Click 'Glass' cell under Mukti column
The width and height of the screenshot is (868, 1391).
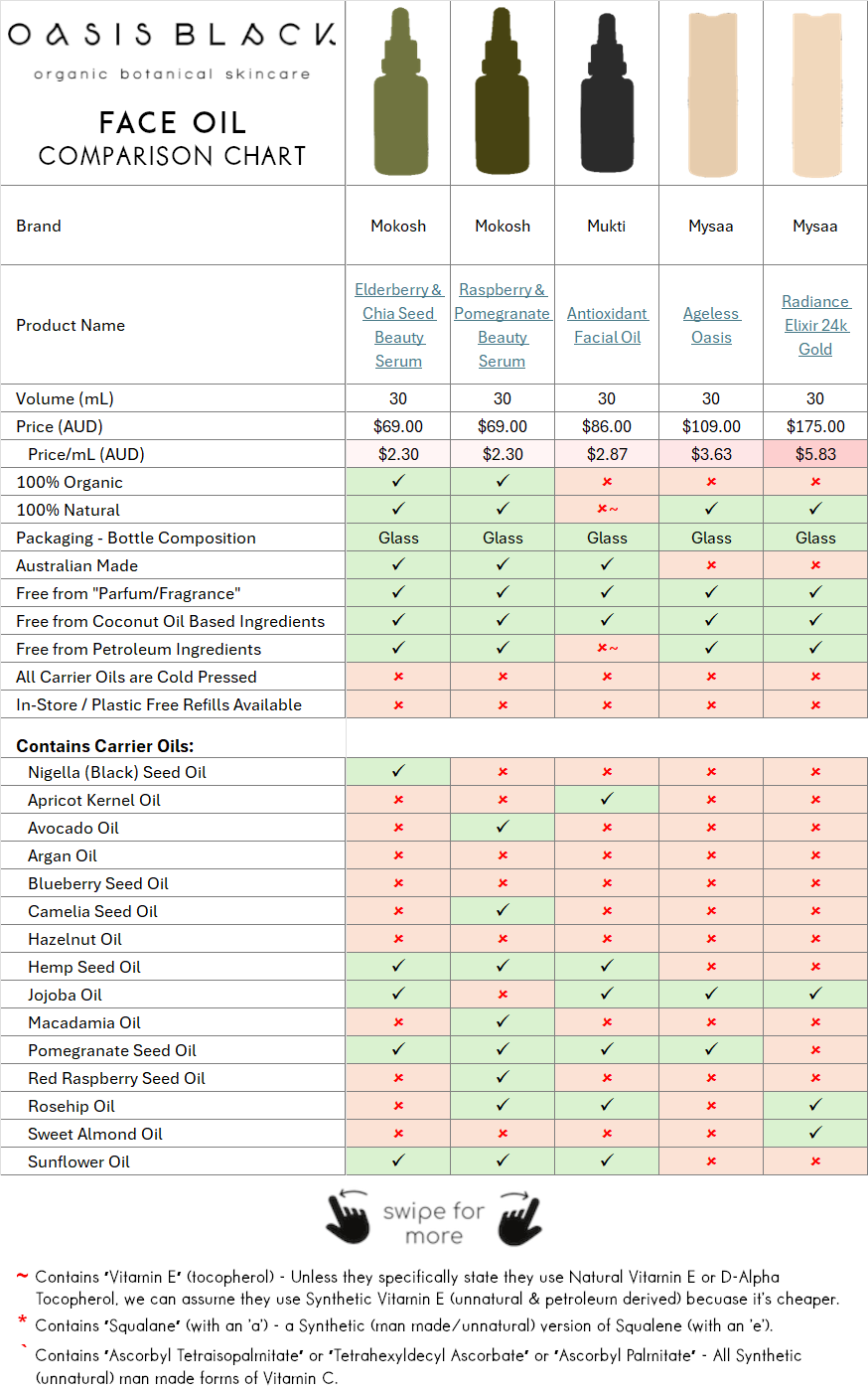click(607, 538)
